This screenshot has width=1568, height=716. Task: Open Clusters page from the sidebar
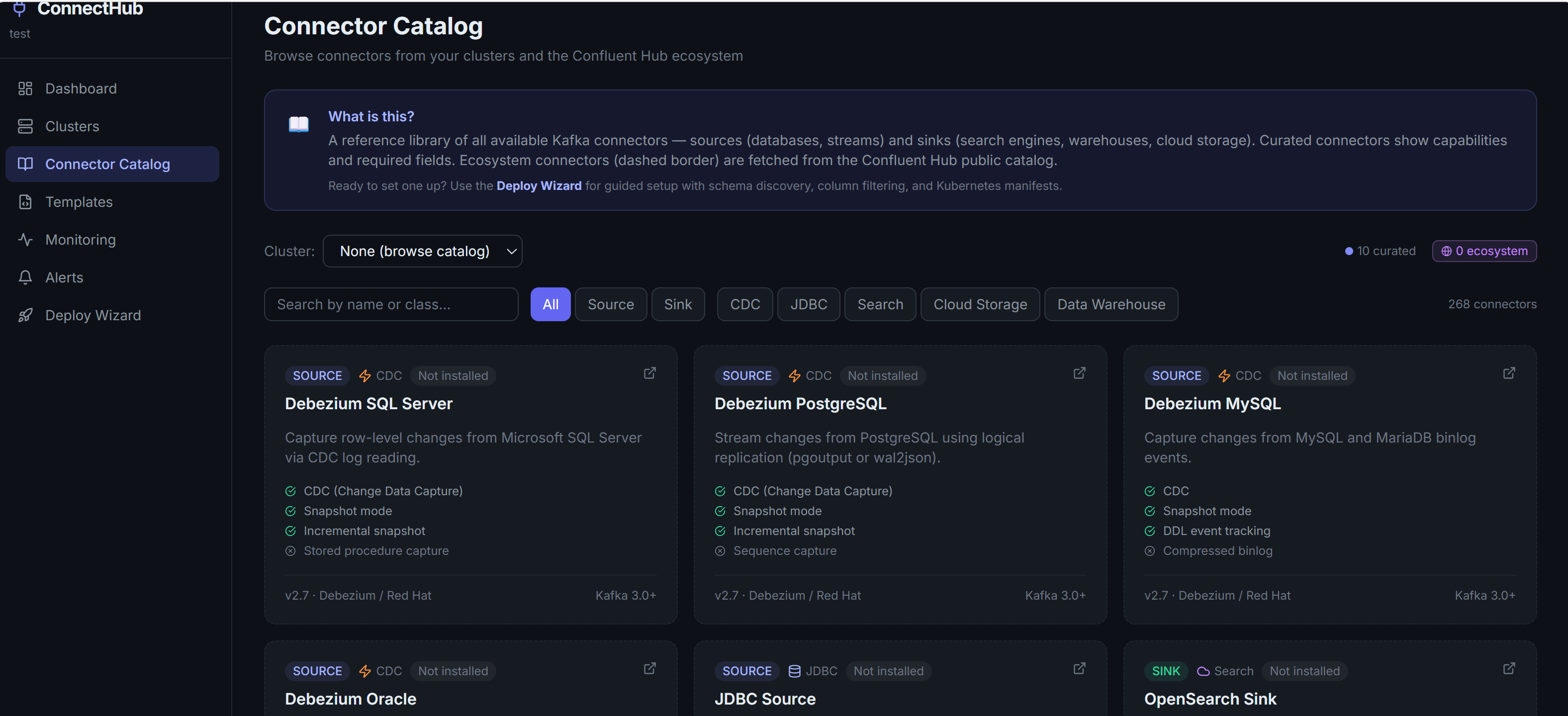[112, 126]
